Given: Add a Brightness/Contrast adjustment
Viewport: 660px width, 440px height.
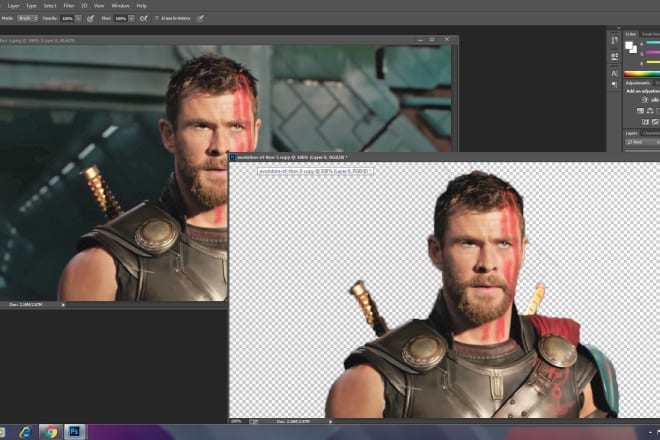Looking at the screenshot, I should tap(644, 100).
